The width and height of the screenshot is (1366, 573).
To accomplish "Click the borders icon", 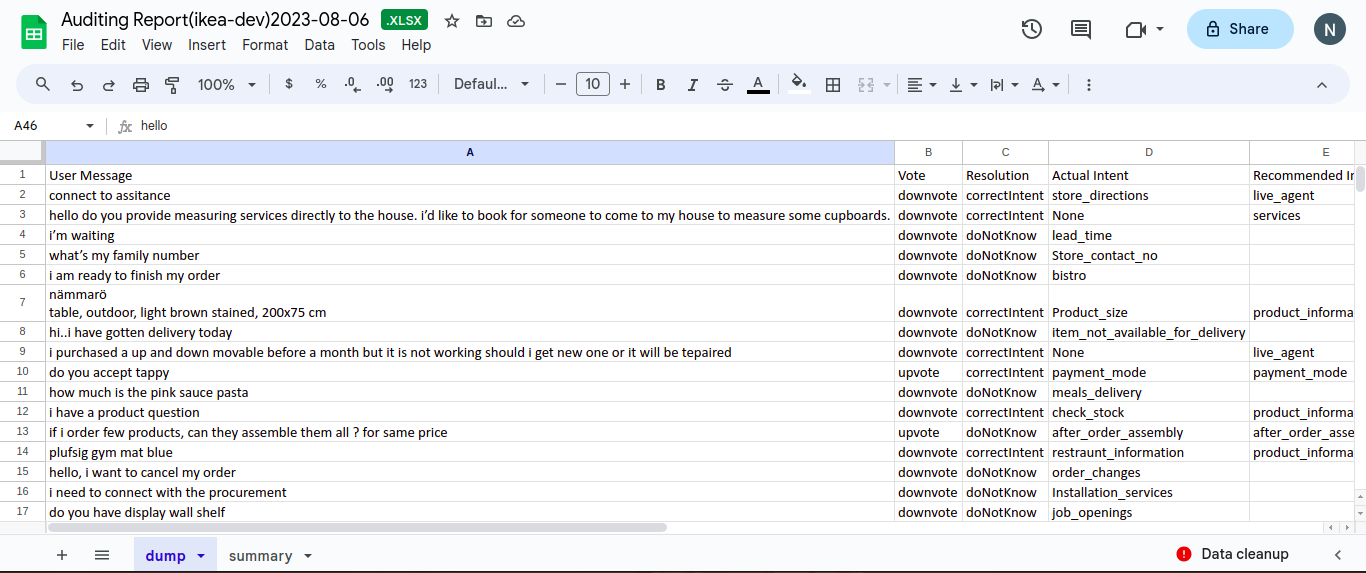I will [832, 85].
